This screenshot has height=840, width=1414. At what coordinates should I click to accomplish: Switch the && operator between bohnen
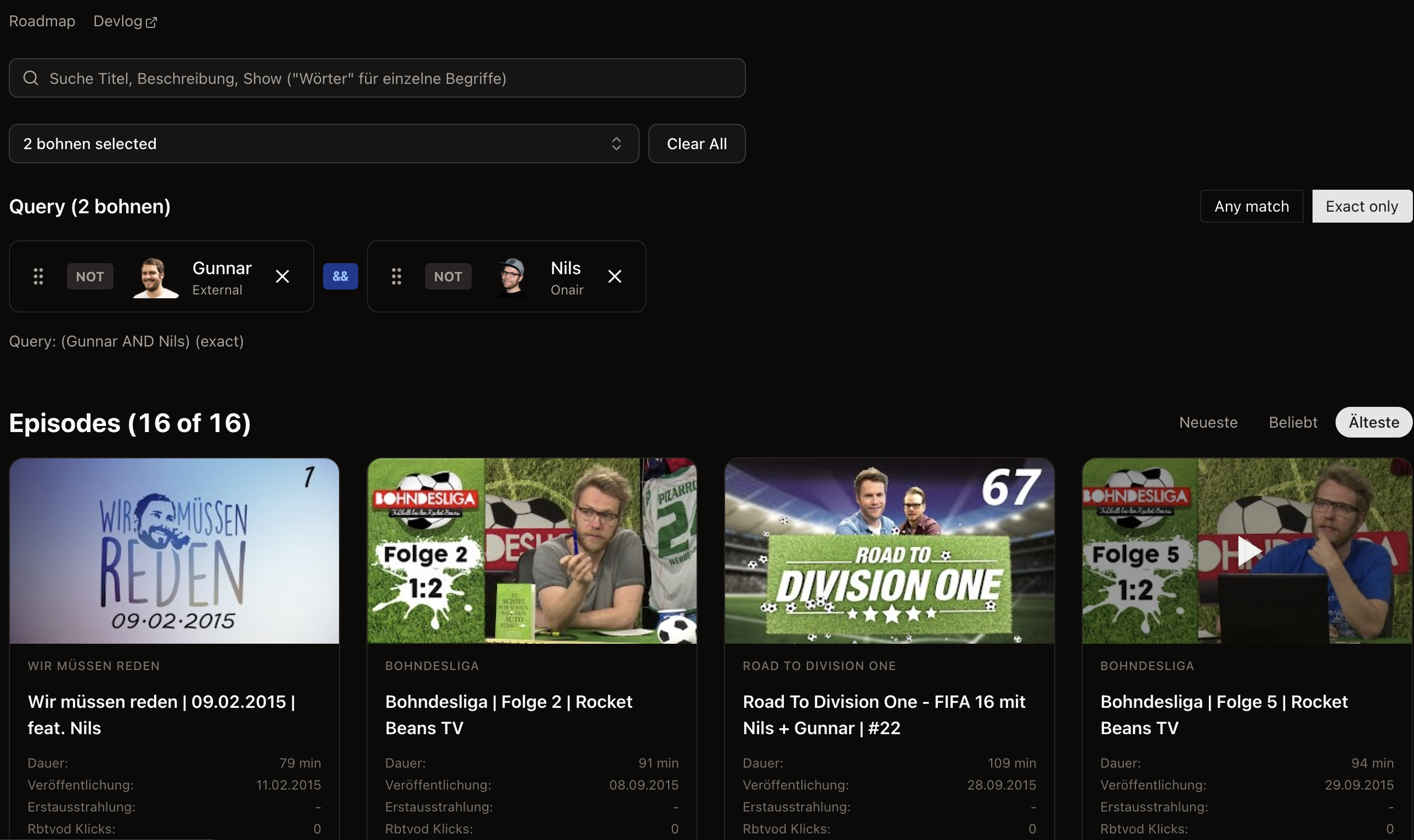pos(340,276)
